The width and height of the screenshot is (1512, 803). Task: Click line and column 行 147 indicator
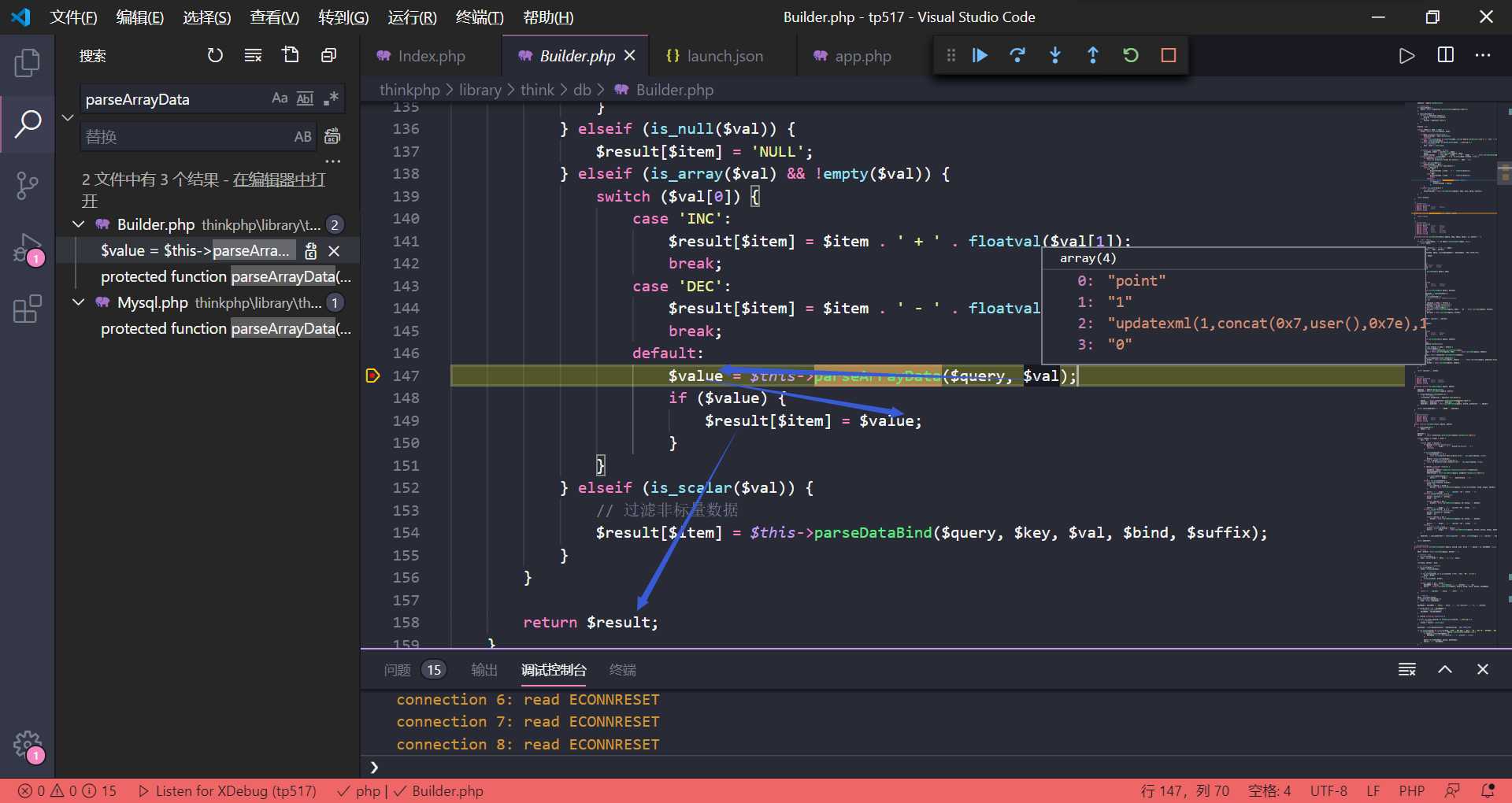(x=1185, y=790)
